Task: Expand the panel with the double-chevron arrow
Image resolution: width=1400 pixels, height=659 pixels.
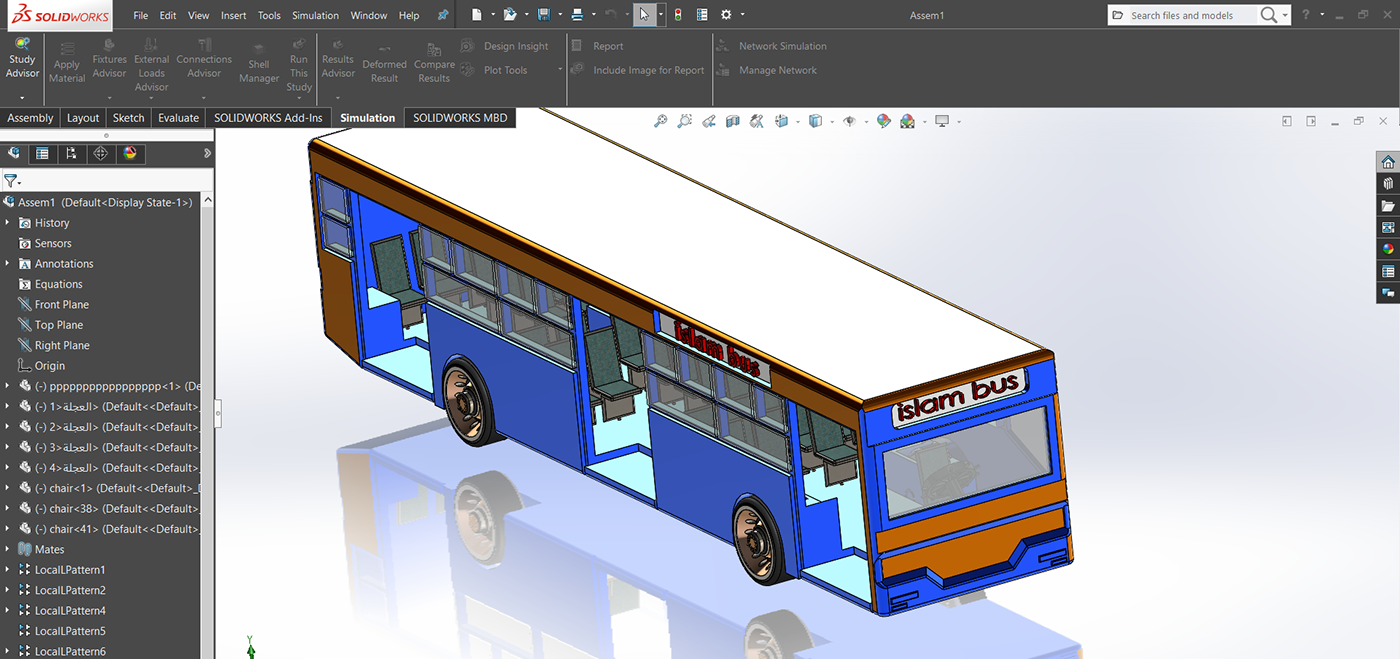Action: [207, 153]
